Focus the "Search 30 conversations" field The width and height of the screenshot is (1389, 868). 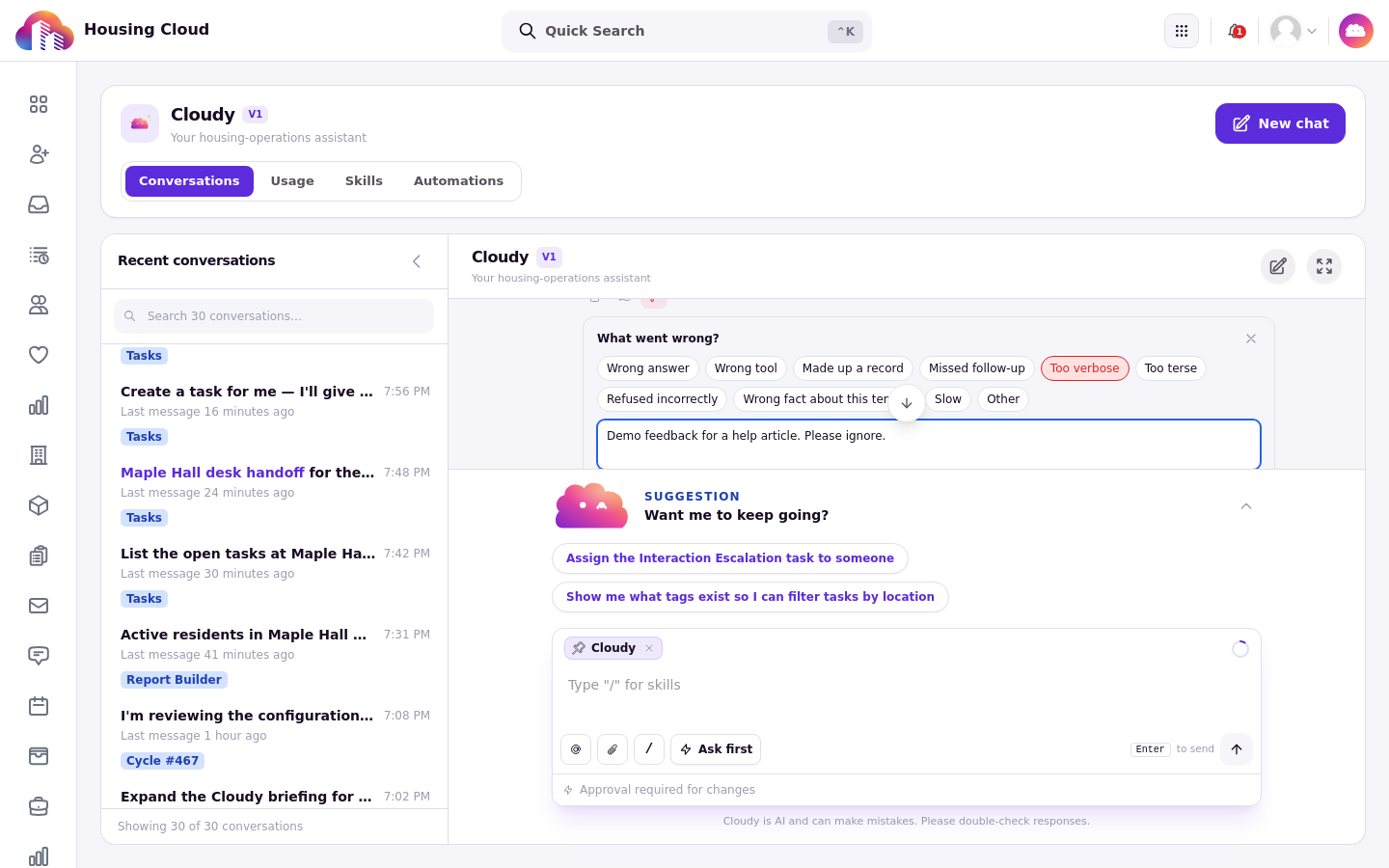point(274,316)
